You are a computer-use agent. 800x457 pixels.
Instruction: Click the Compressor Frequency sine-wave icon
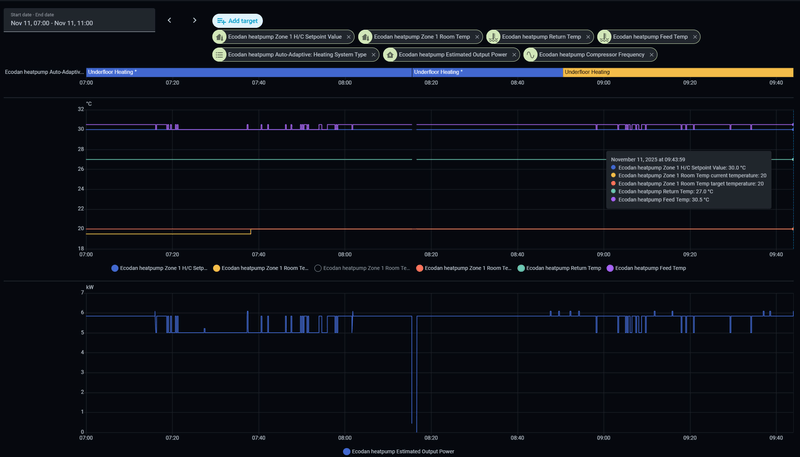pos(531,54)
